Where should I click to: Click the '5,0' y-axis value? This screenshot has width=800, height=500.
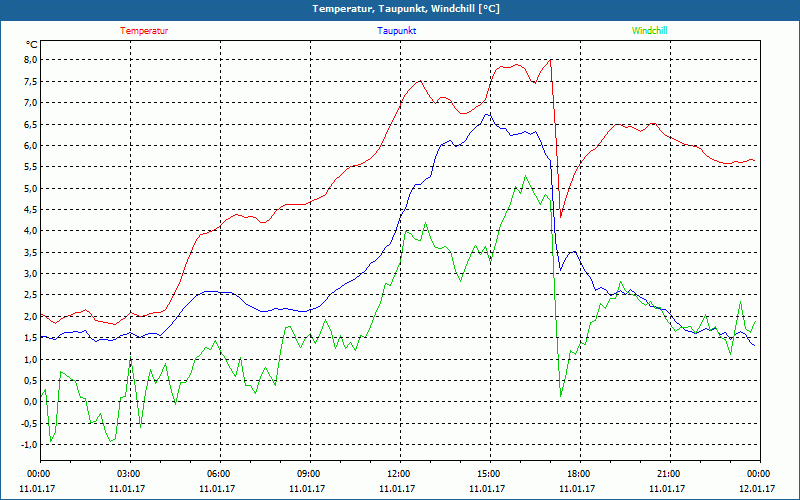[x=31, y=188]
